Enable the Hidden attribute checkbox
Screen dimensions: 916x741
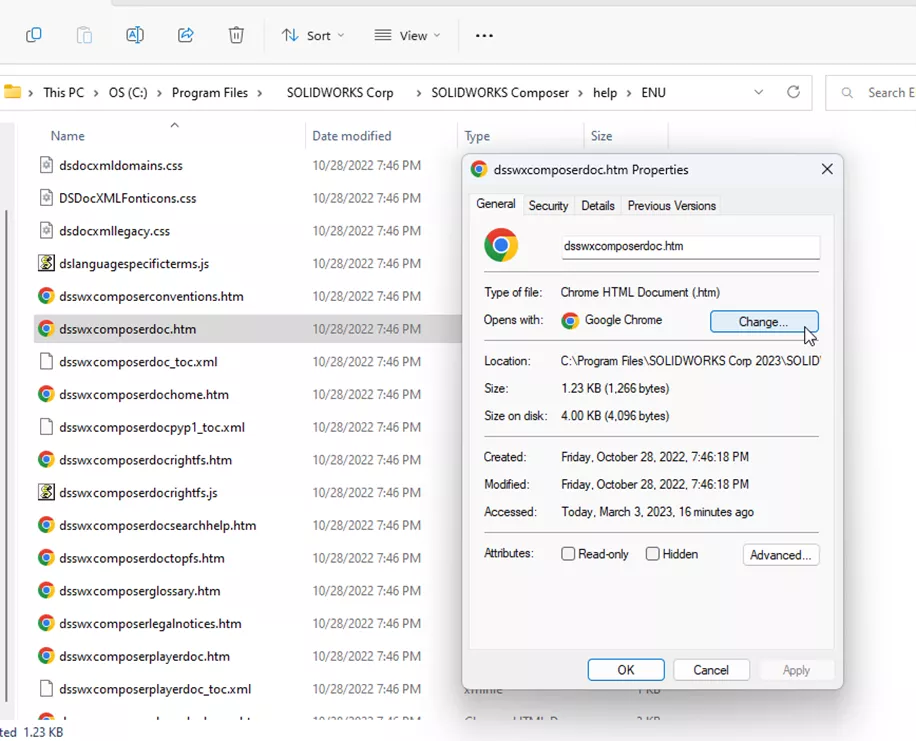pyautogui.click(x=652, y=554)
